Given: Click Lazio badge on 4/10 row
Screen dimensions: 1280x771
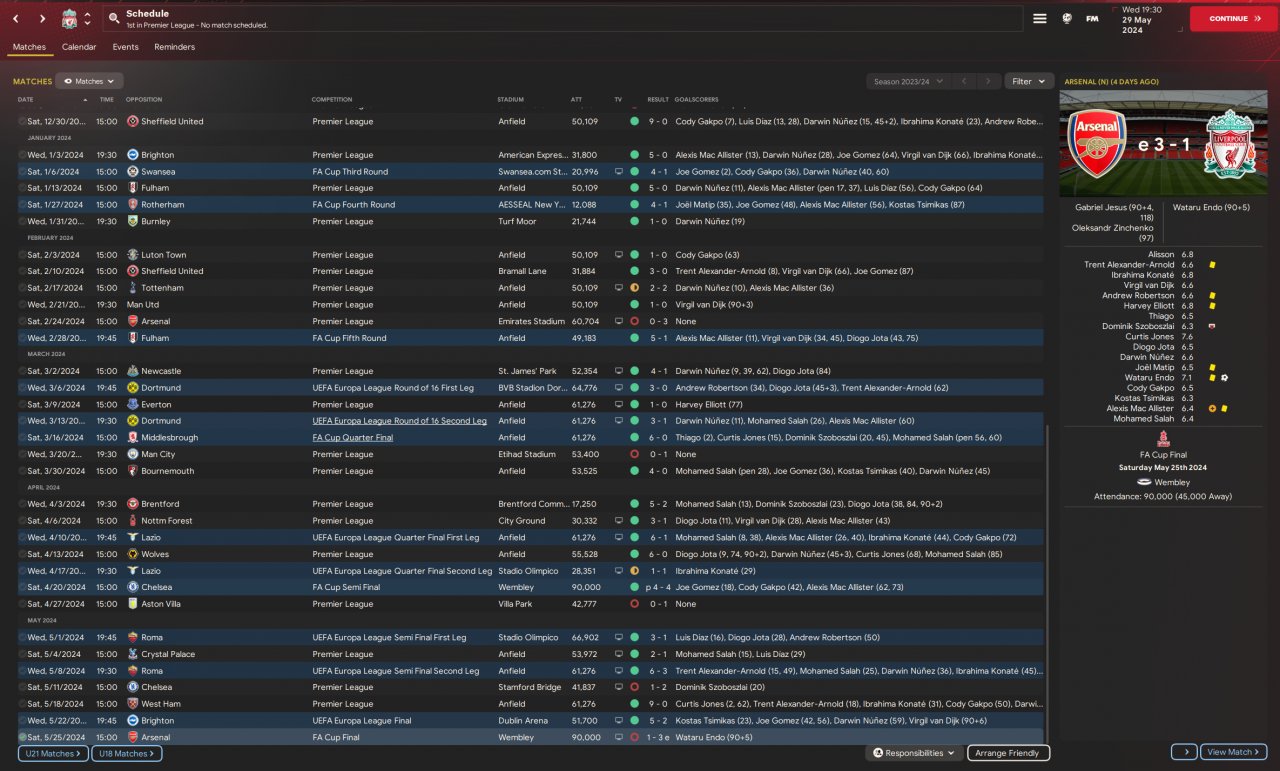Looking at the screenshot, I should [133, 538].
